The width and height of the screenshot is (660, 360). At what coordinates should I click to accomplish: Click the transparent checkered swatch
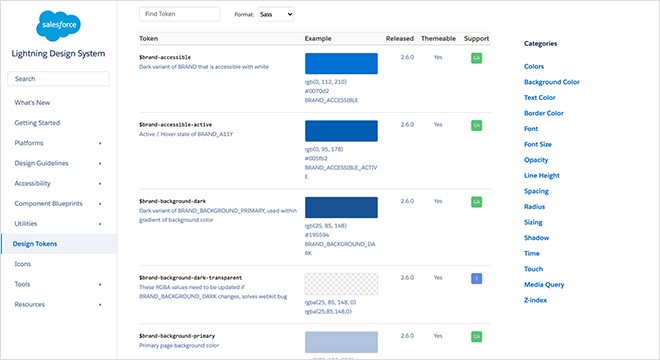[341, 284]
